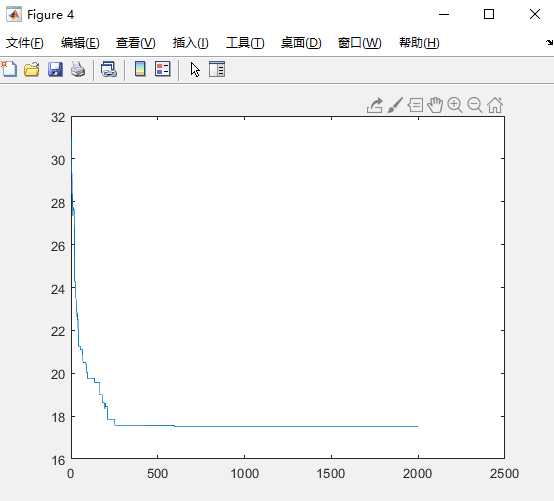The width and height of the screenshot is (554, 501).
Task: Open the 编辑(E) menu
Action: (80, 43)
